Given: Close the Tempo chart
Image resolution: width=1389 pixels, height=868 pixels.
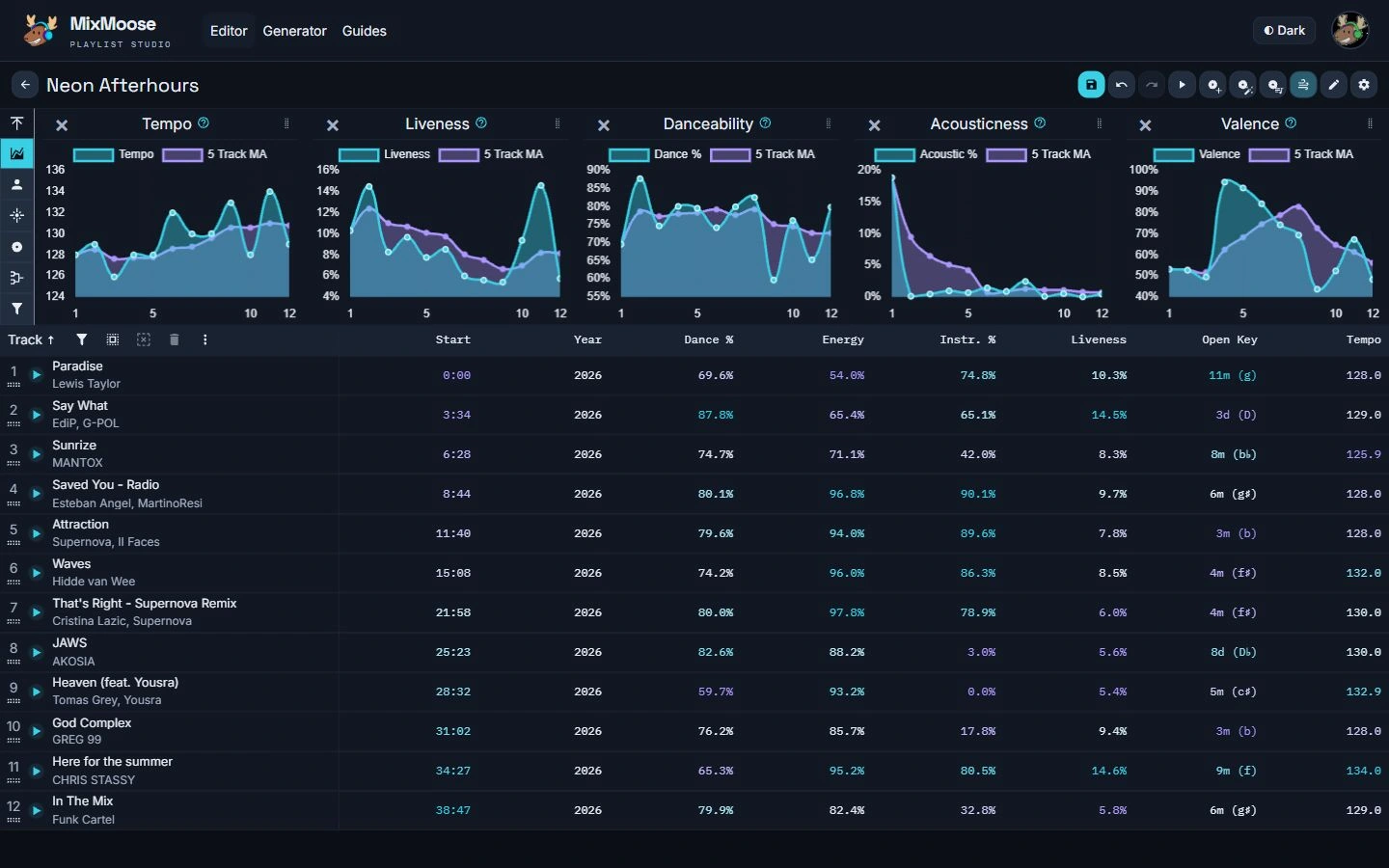Looking at the screenshot, I should click(x=62, y=125).
